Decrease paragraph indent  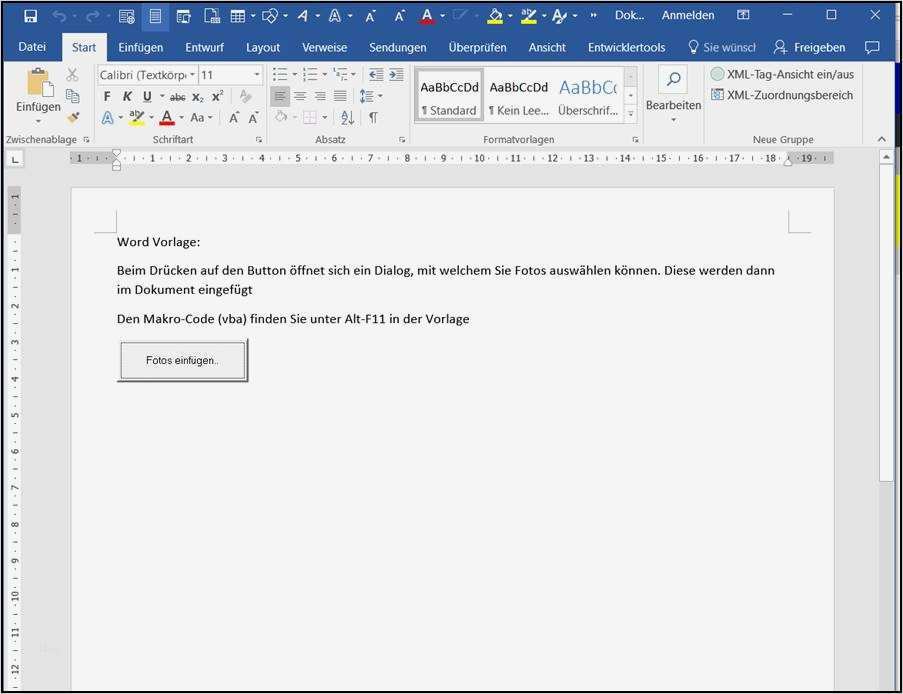[x=376, y=74]
